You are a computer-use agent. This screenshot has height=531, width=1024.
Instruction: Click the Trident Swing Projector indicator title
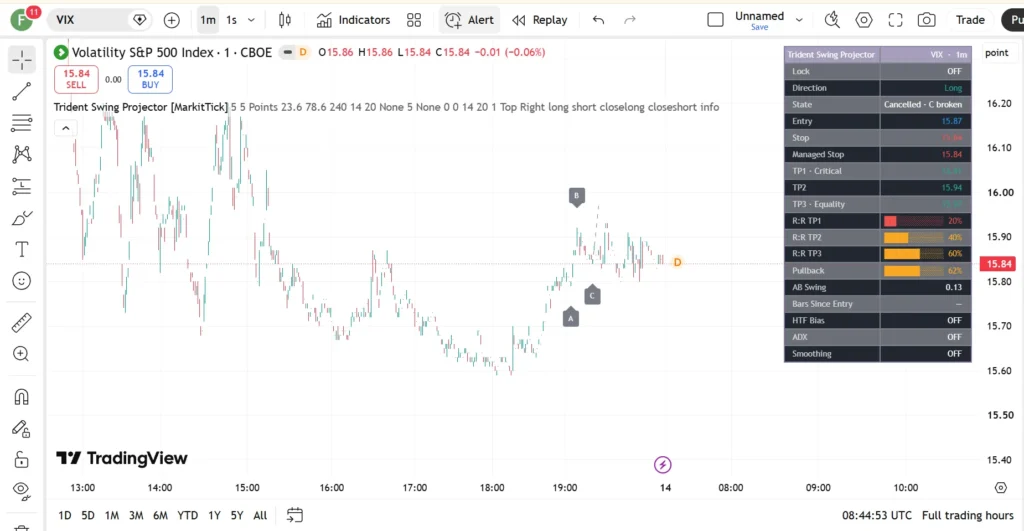(140, 107)
